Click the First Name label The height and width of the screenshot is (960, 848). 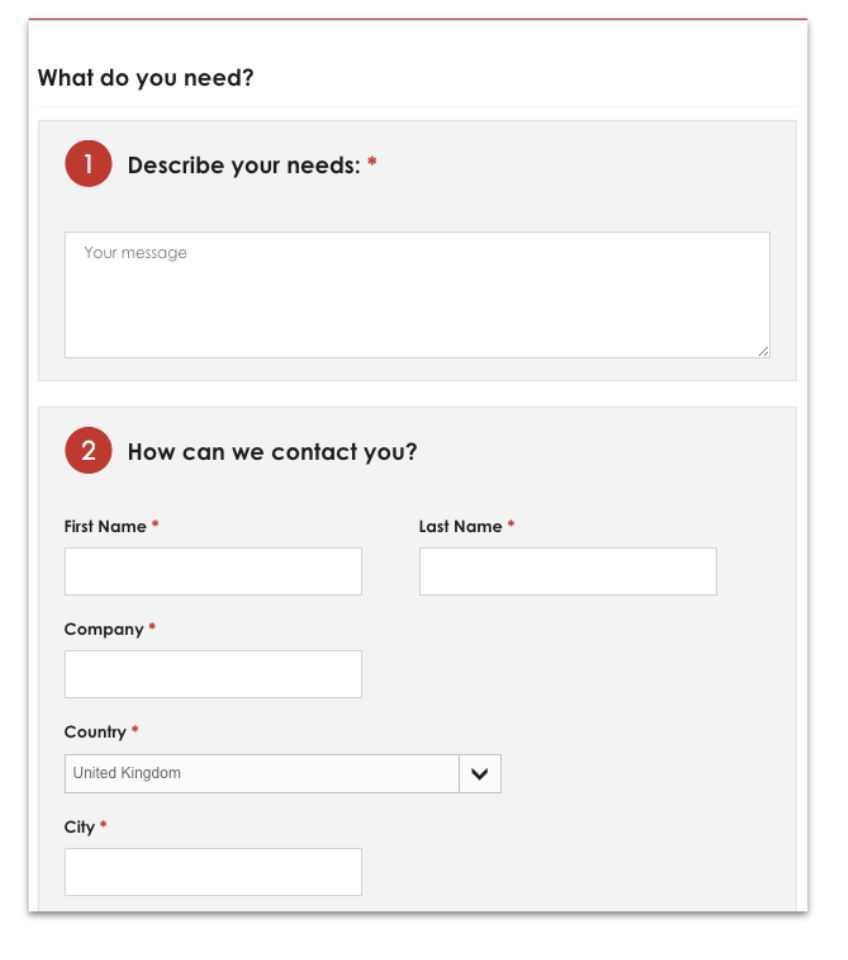click(x=105, y=527)
